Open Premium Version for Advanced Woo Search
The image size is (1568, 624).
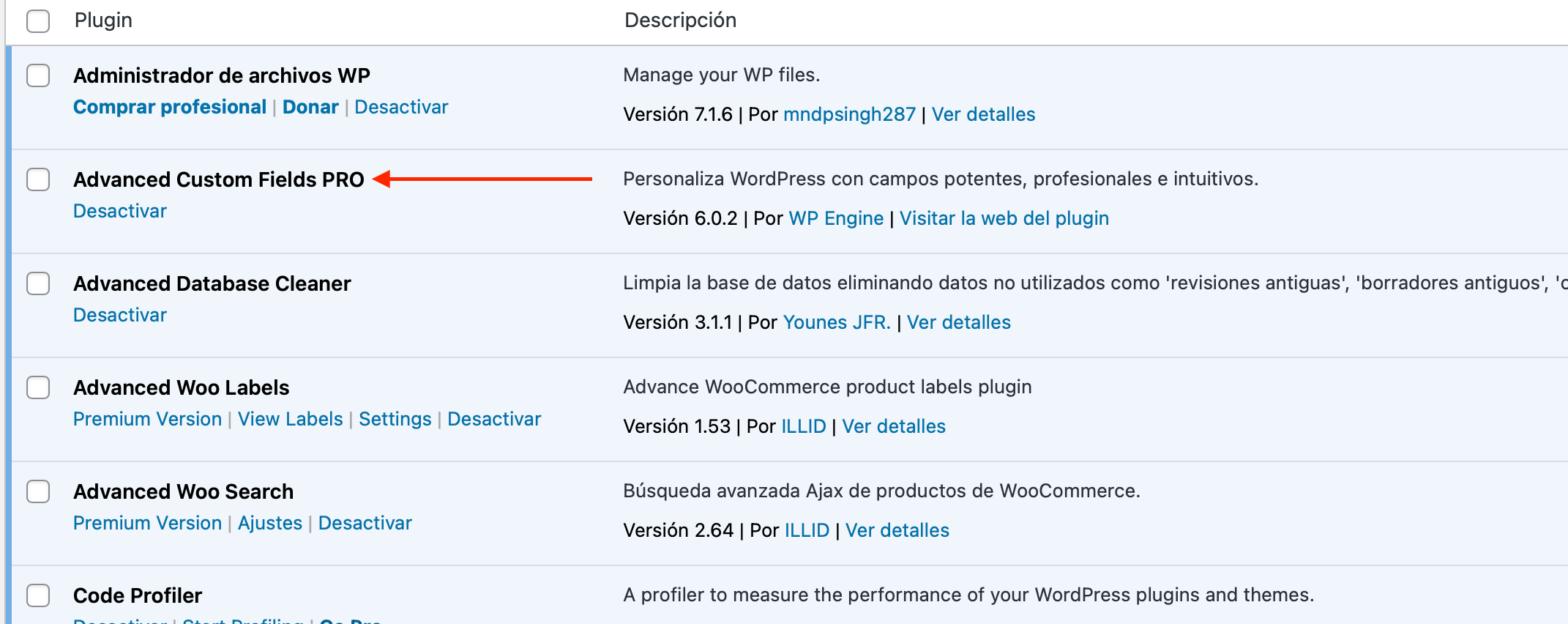coord(147,523)
